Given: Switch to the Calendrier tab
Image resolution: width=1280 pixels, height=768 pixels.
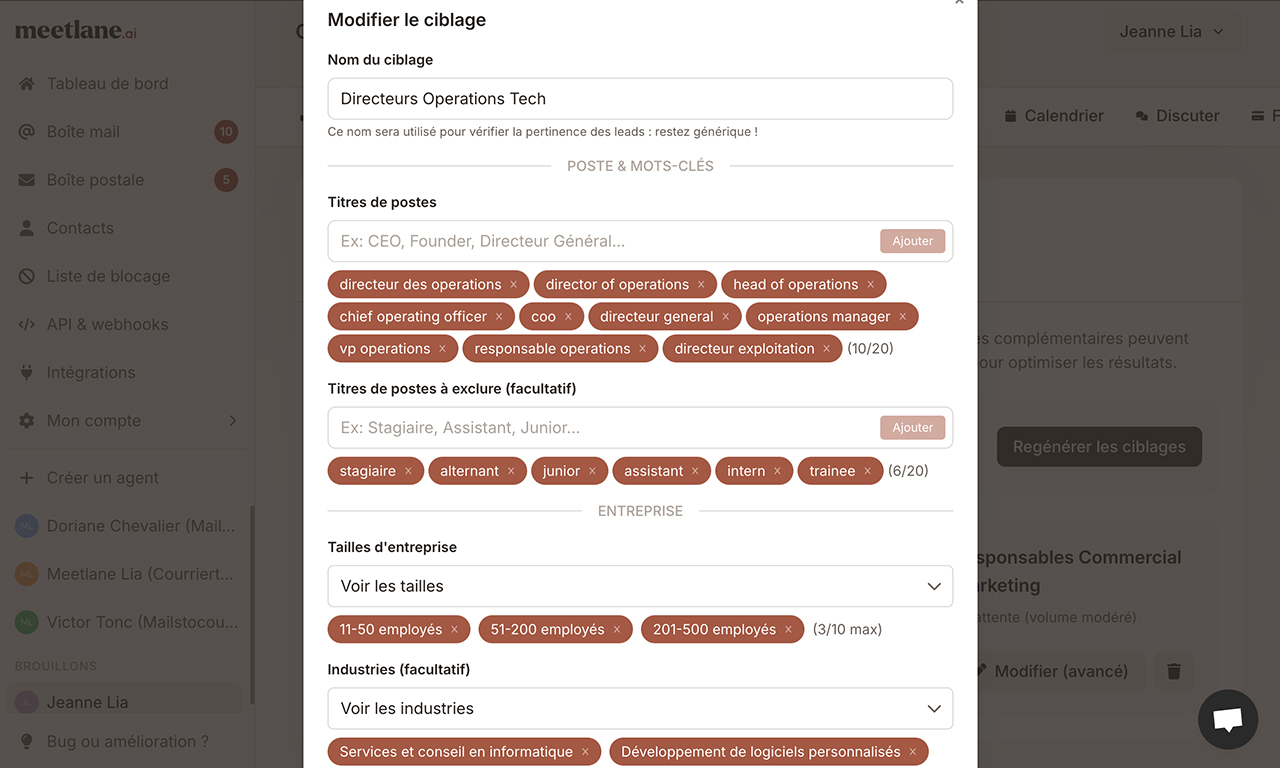Looking at the screenshot, I should click(1054, 115).
